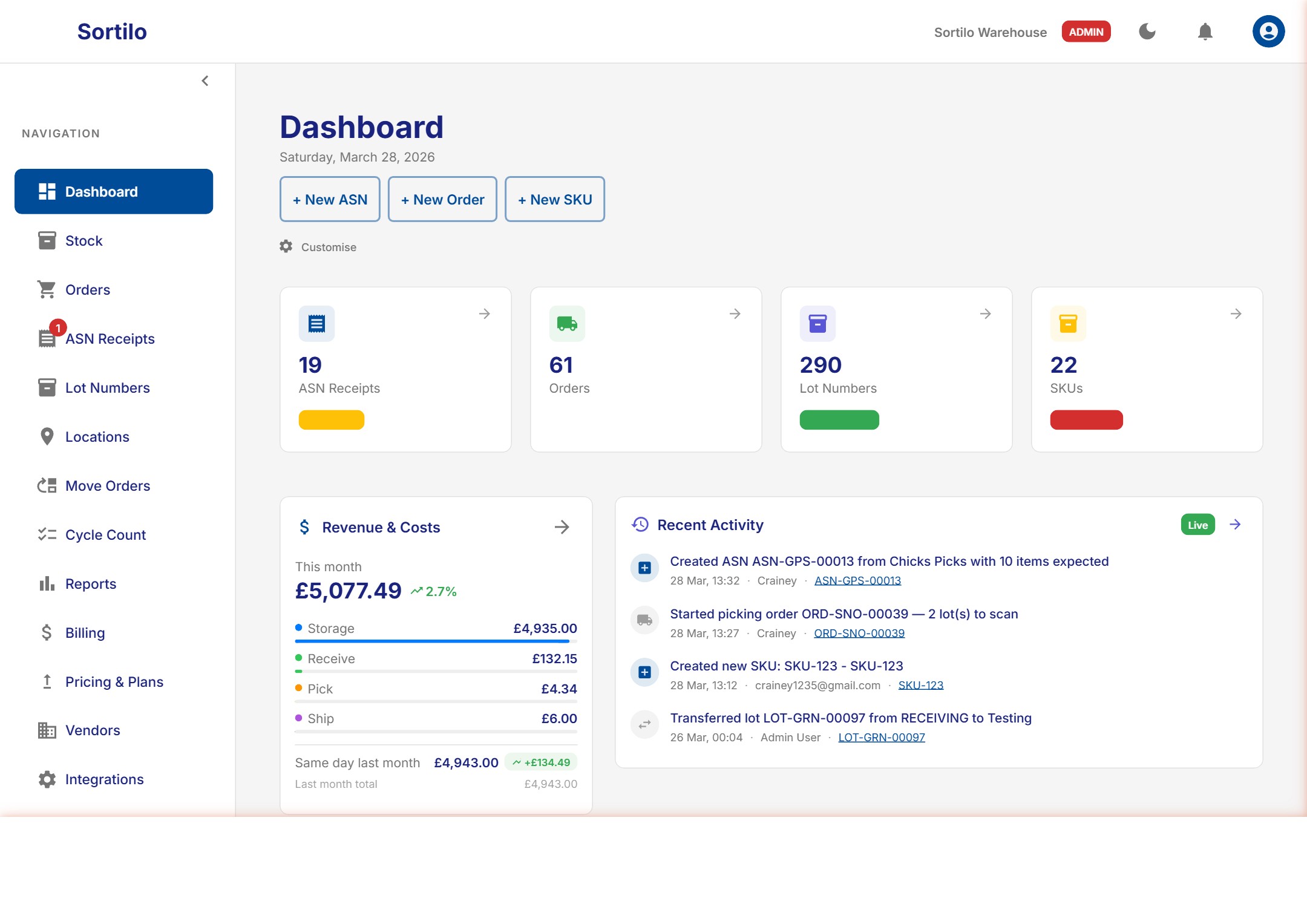Open notifications bell

pos(1205,31)
